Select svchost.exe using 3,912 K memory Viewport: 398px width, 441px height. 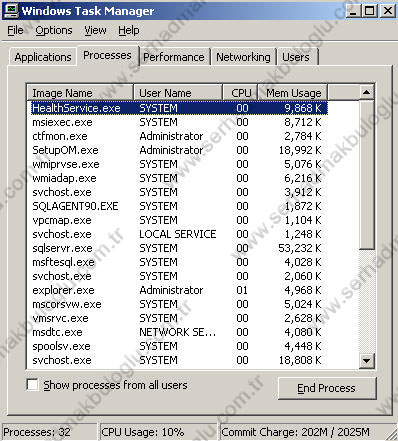179,192
